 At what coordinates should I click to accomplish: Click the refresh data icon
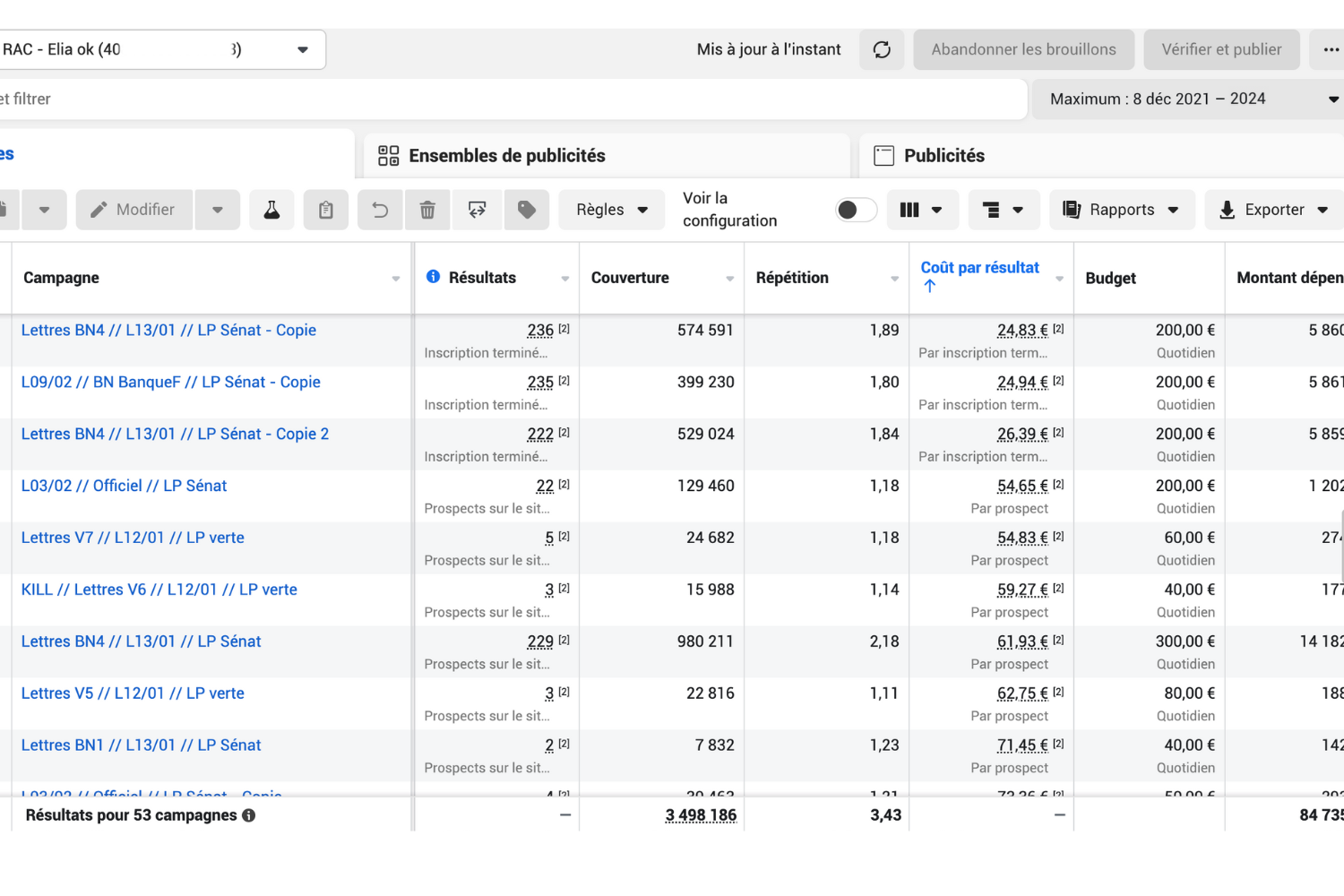coord(882,49)
